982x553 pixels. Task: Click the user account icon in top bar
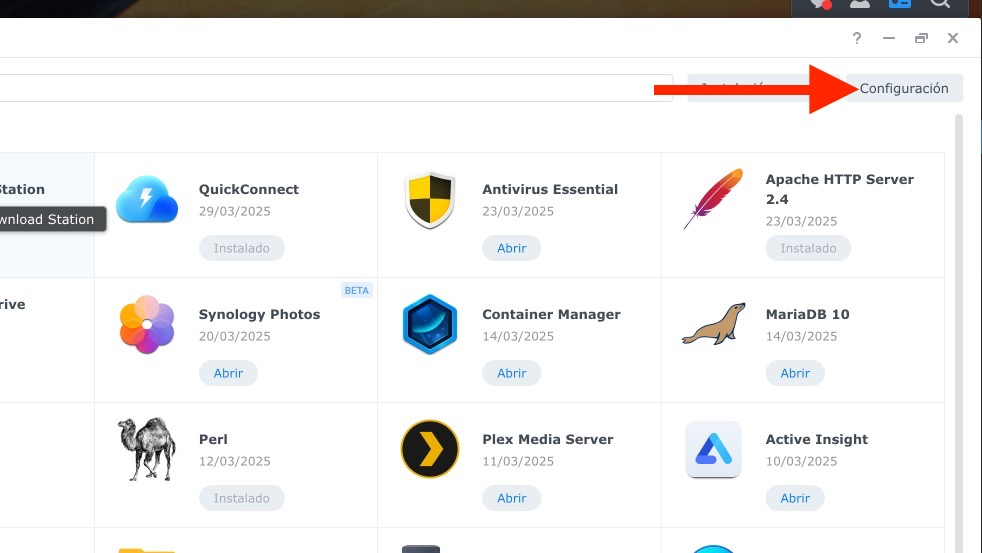(x=860, y=4)
